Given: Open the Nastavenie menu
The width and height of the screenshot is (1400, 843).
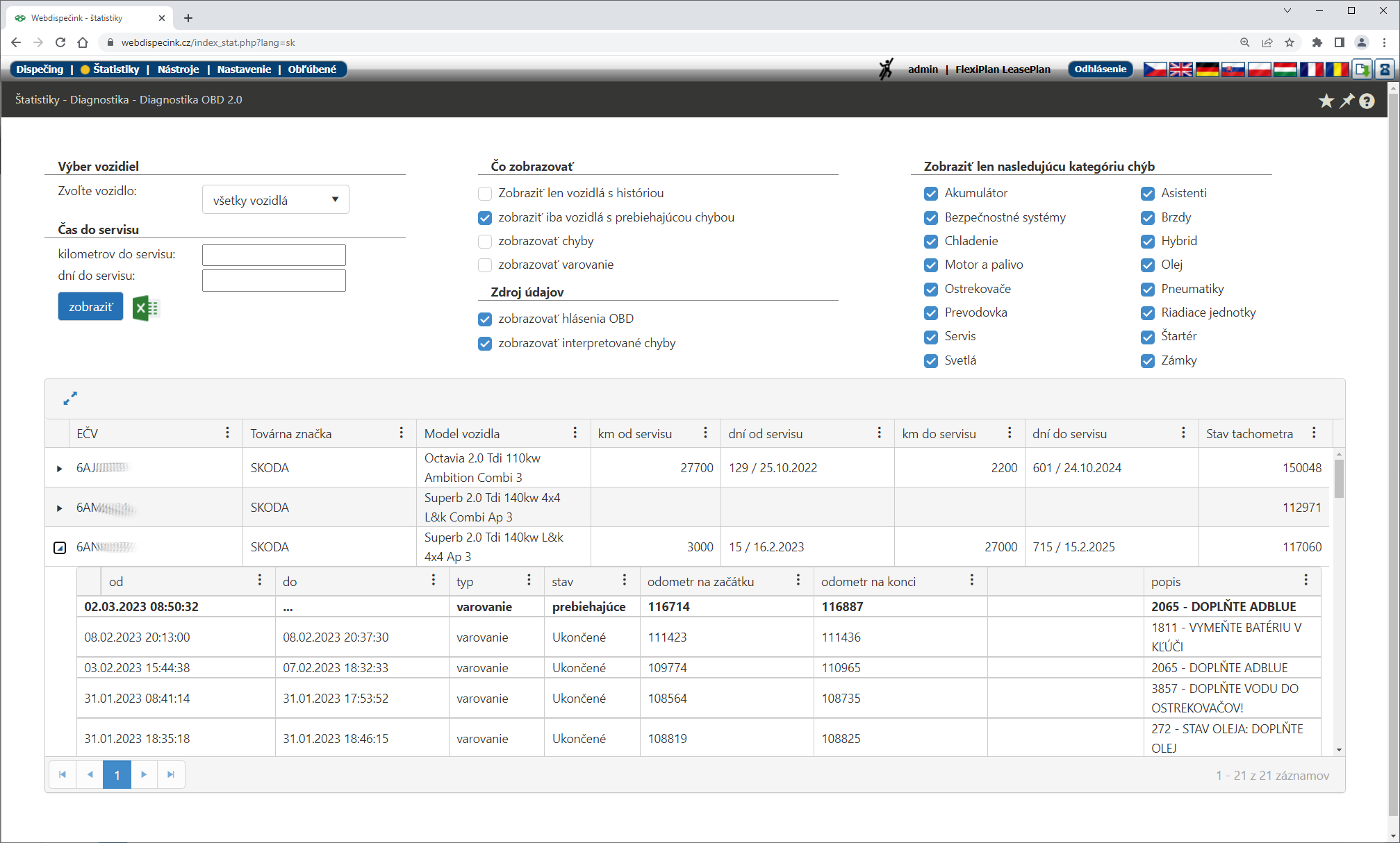Looking at the screenshot, I should coord(244,69).
